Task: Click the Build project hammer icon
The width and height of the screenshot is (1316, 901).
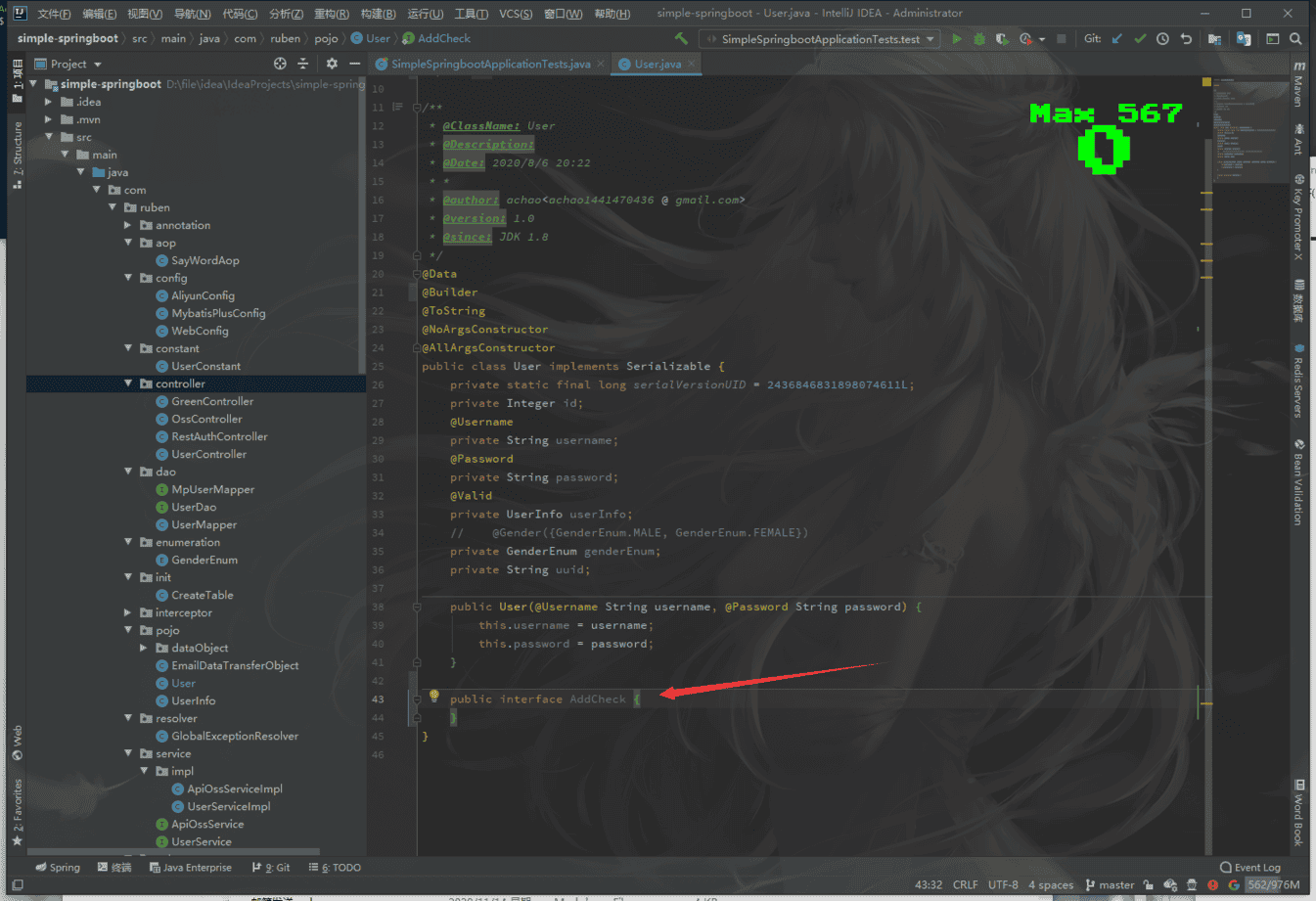Action: coord(681,39)
